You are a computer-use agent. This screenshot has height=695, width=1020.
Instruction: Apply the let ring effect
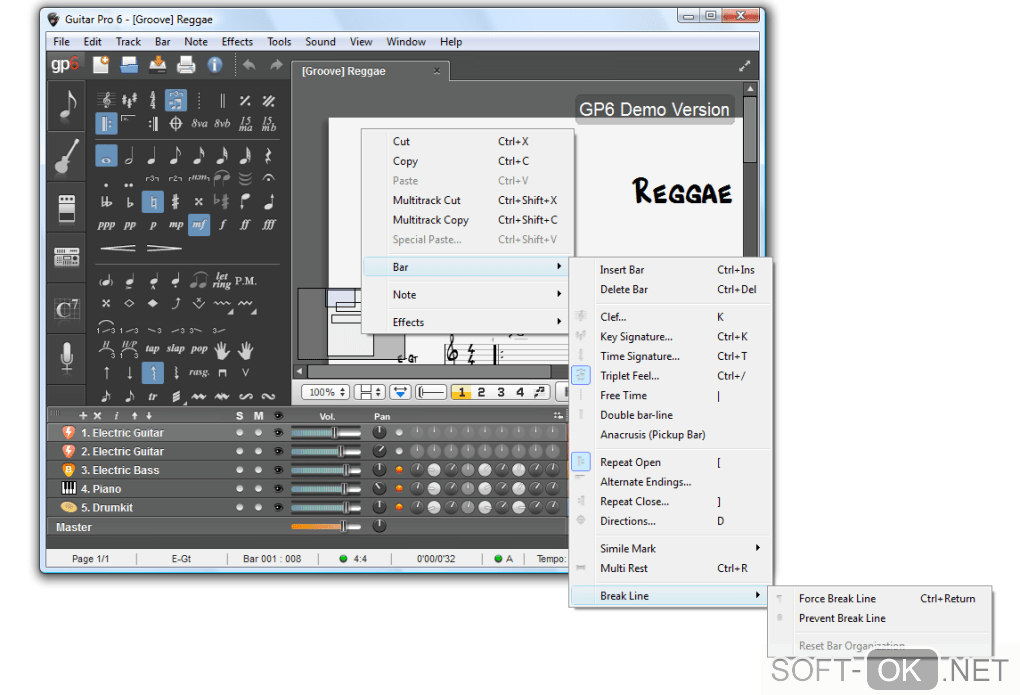(222, 281)
